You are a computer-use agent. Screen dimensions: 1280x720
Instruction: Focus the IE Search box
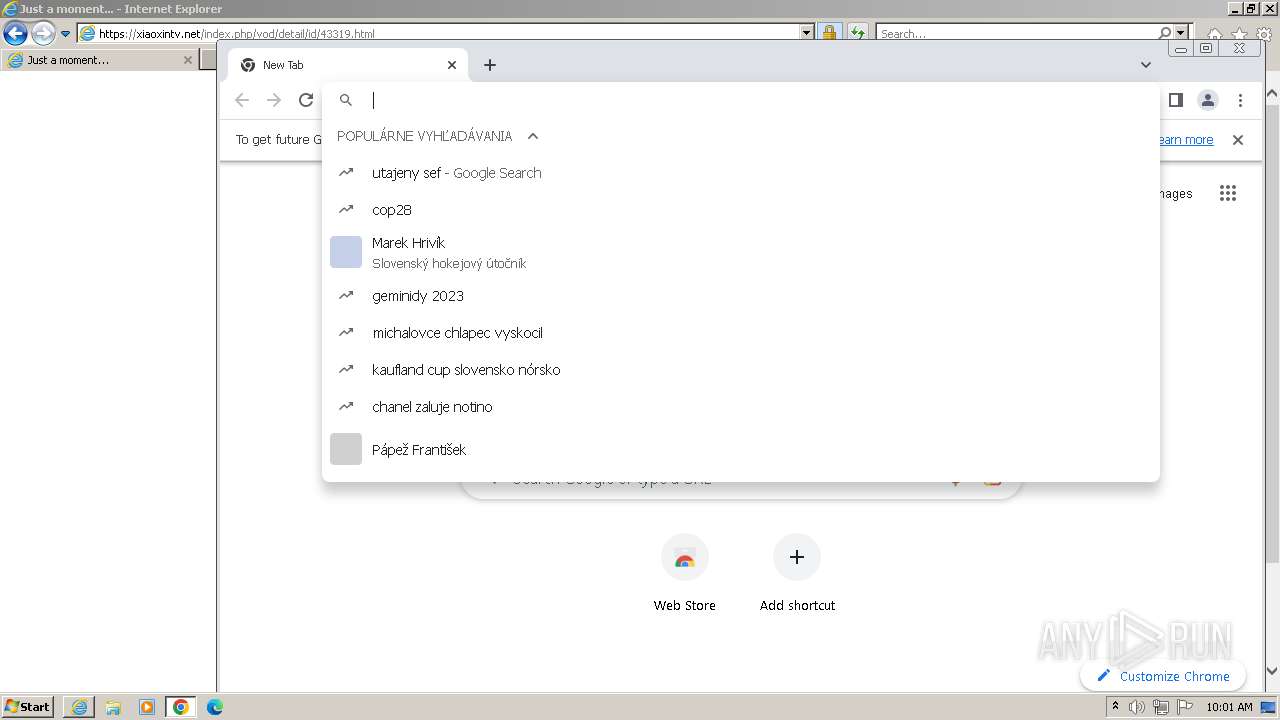(x=1016, y=33)
